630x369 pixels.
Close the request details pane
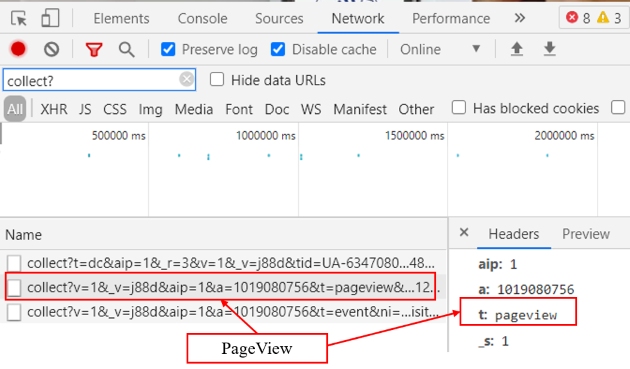click(464, 232)
